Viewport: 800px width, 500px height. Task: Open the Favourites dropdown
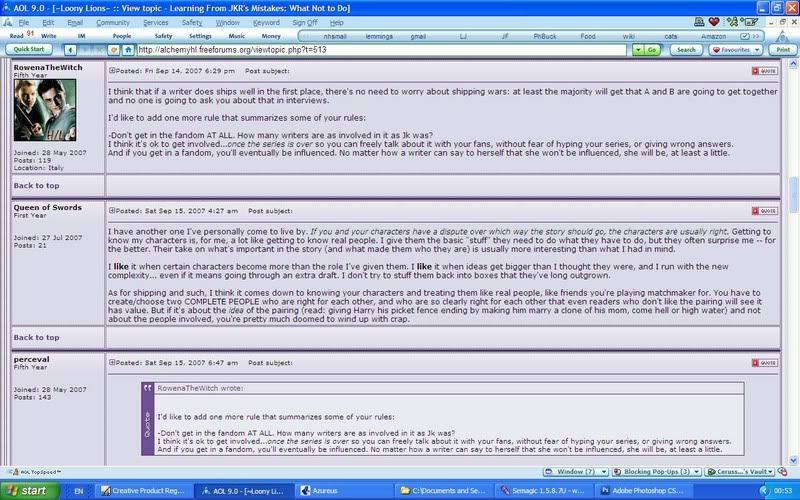point(735,49)
